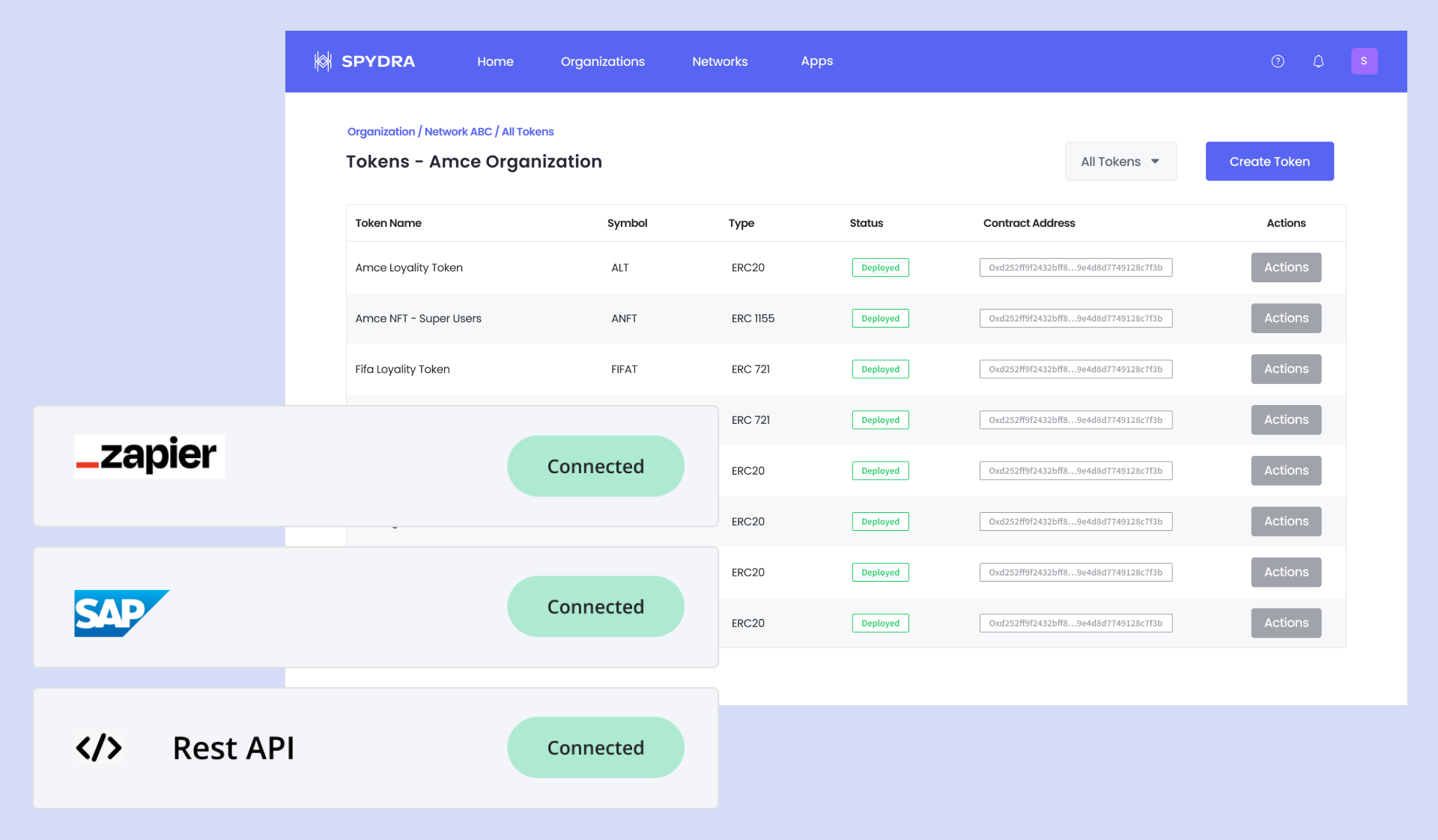This screenshot has width=1438, height=840.
Task: Toggle Rest API Connected status pill
Action: coord(595,747)
